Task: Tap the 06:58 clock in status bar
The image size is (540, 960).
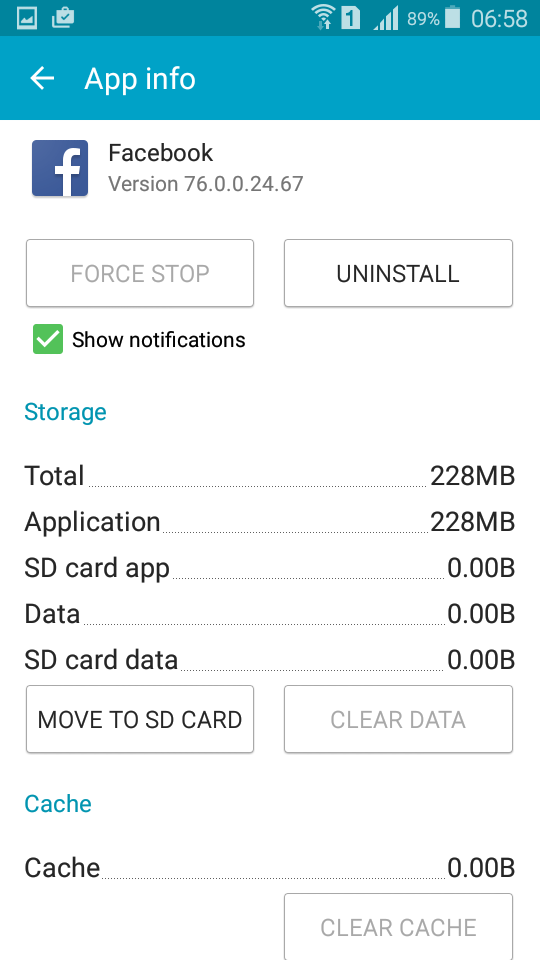Action: 499,18
